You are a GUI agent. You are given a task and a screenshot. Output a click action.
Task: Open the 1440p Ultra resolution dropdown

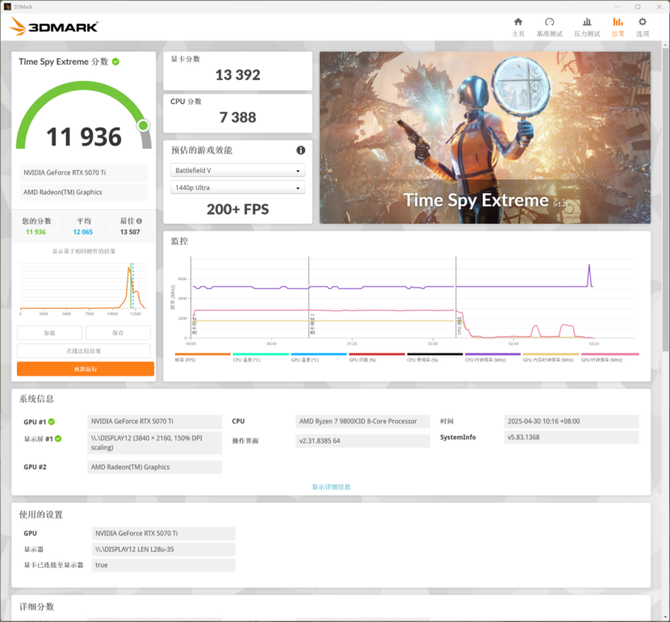coord(238,188)
